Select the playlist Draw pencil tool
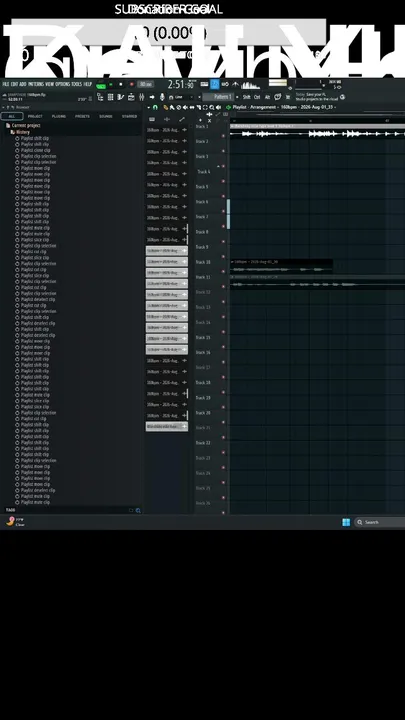 pyautogui.click(x=166, y=107)
